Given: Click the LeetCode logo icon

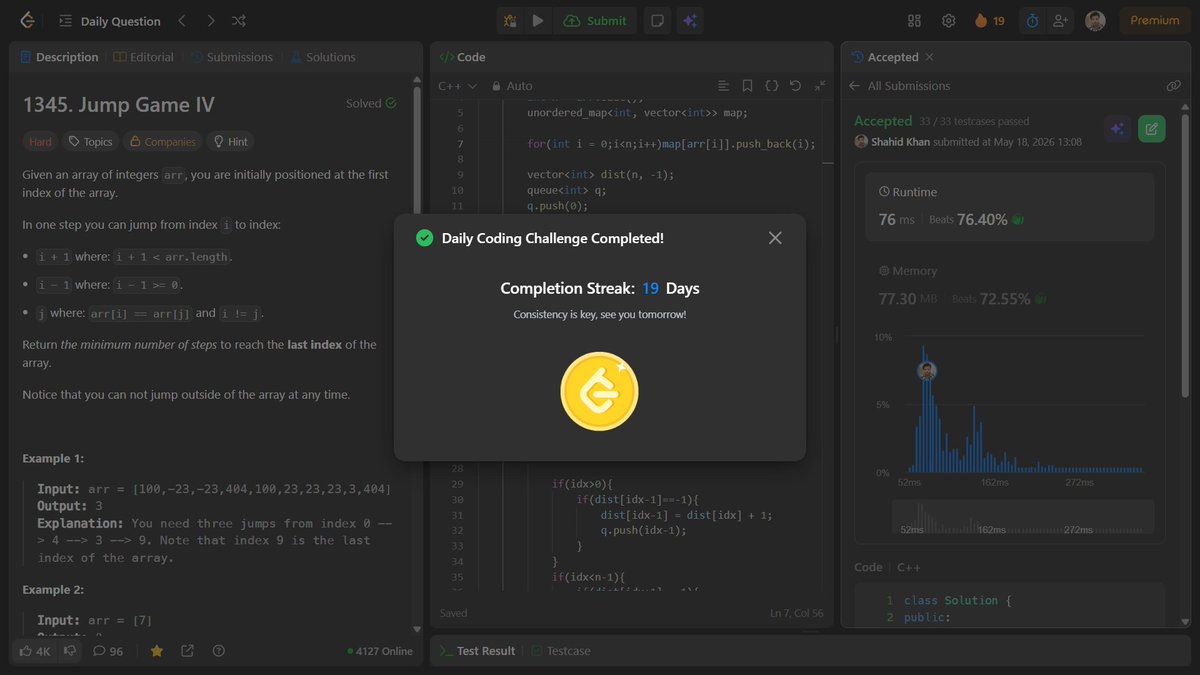Looking at the screenshot, I should 27,20.
